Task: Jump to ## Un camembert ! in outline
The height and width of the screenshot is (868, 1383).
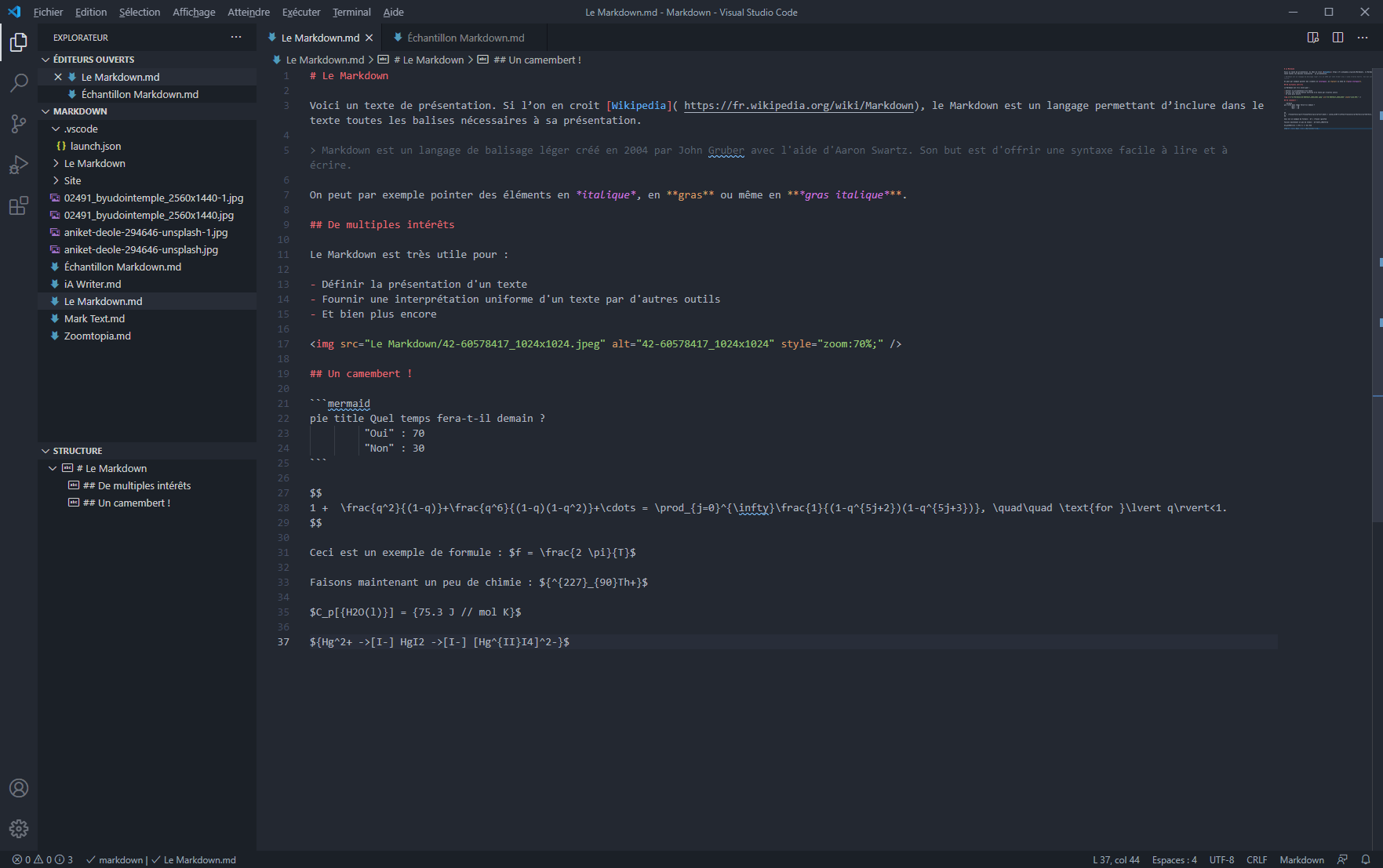Action: tap(126, 503)
